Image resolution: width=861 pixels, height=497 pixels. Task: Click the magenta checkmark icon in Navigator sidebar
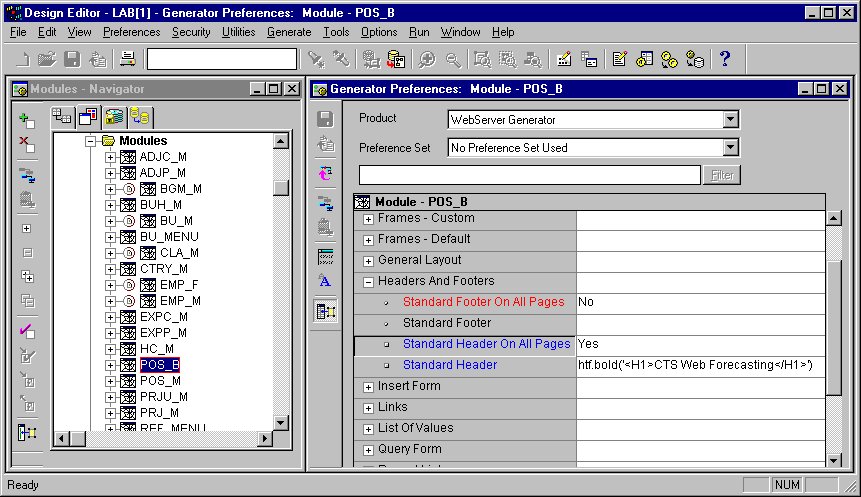click(x=27, y=331)
